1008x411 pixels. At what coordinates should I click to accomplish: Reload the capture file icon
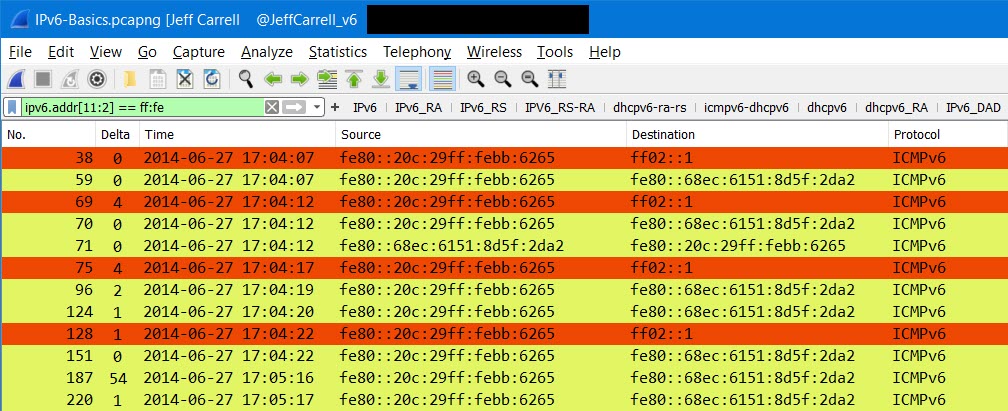(x=212, y=79)
